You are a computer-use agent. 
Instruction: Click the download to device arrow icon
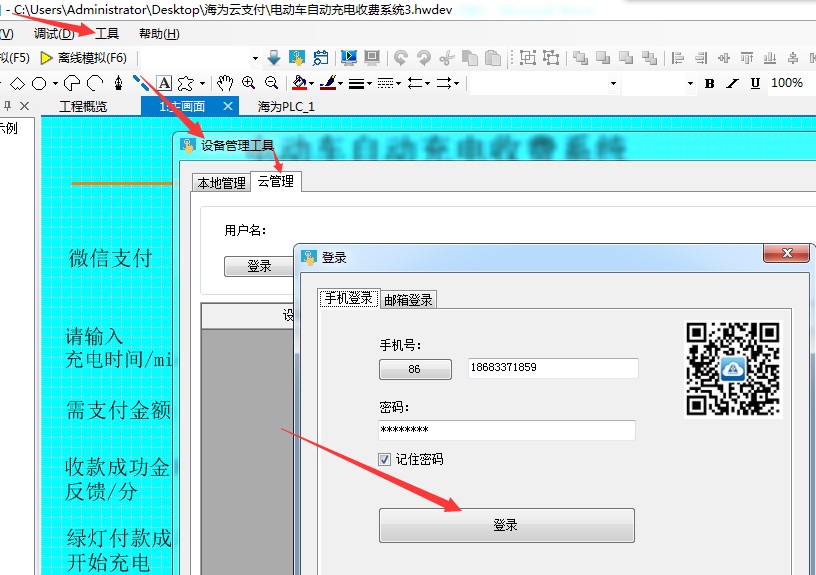[273, 58]
